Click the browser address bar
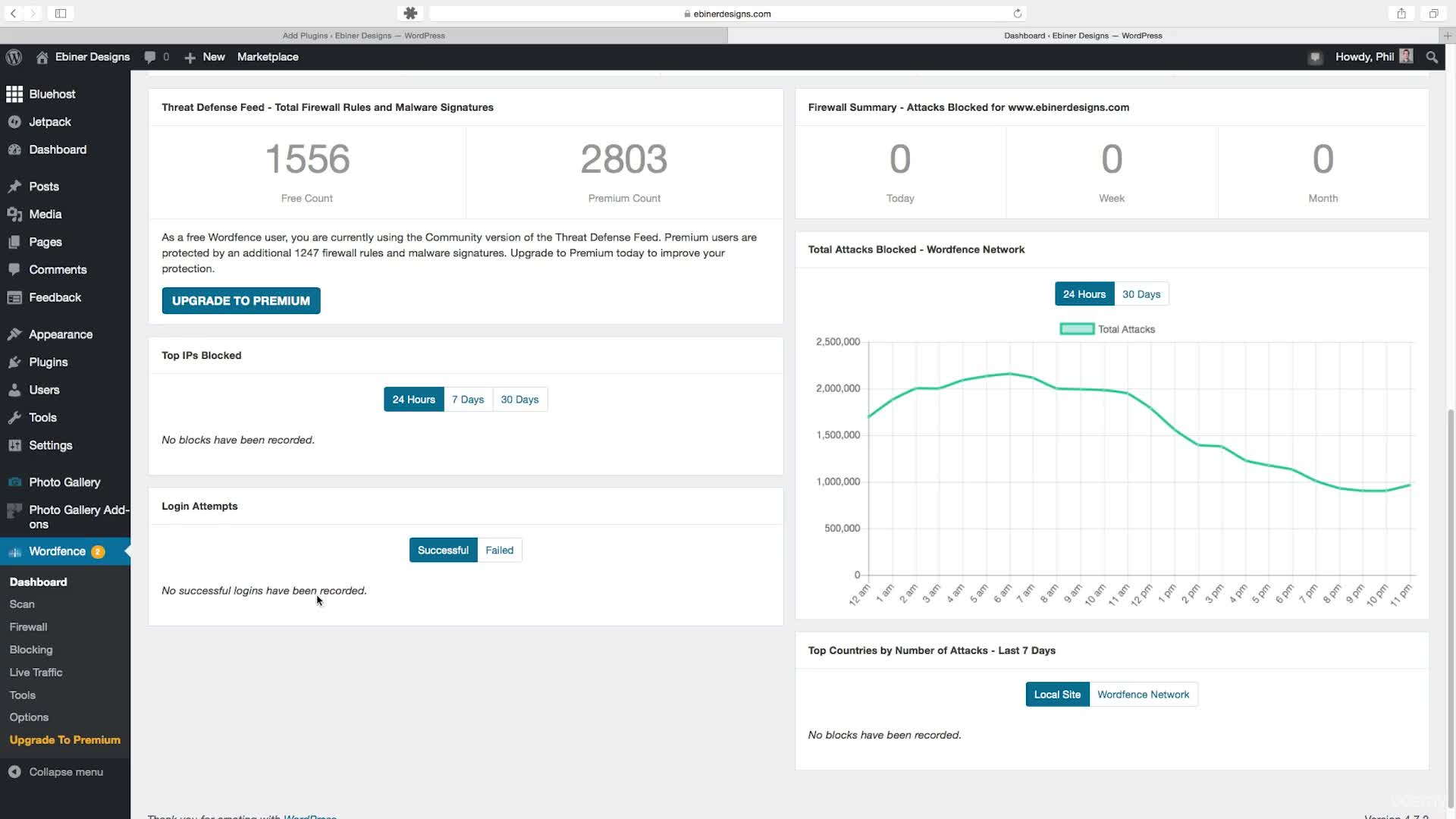 click(x=728, y=14)
